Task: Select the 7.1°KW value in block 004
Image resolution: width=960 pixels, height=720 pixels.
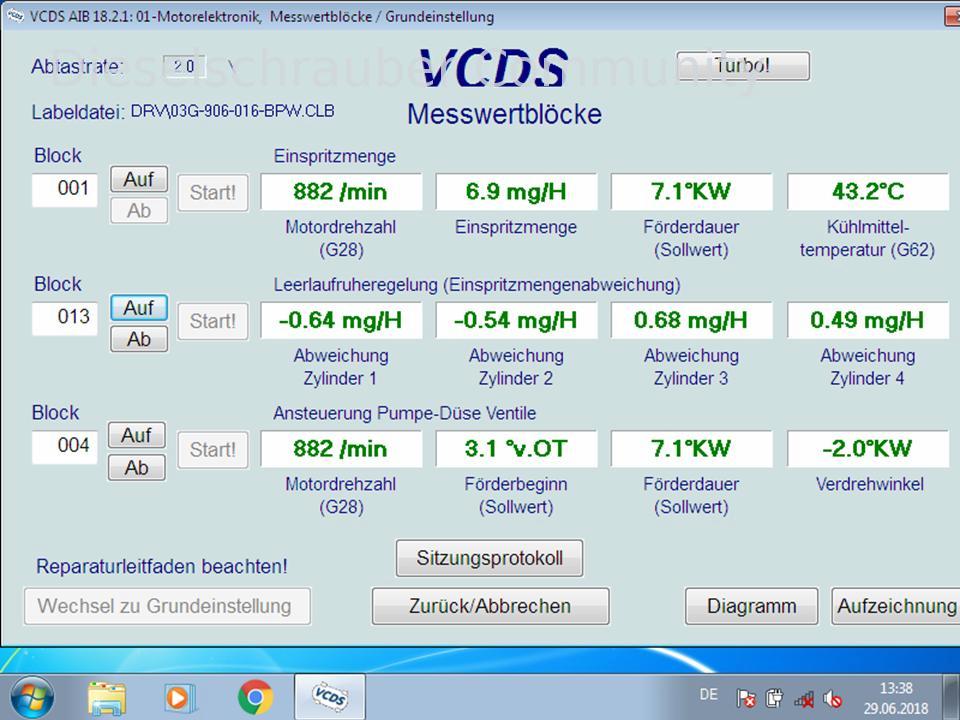Action: pyautogui.click(x=691, y=449)
